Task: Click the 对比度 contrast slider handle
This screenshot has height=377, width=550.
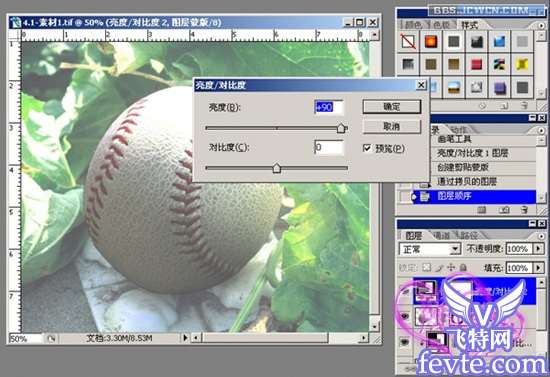Action: point(277,168)
